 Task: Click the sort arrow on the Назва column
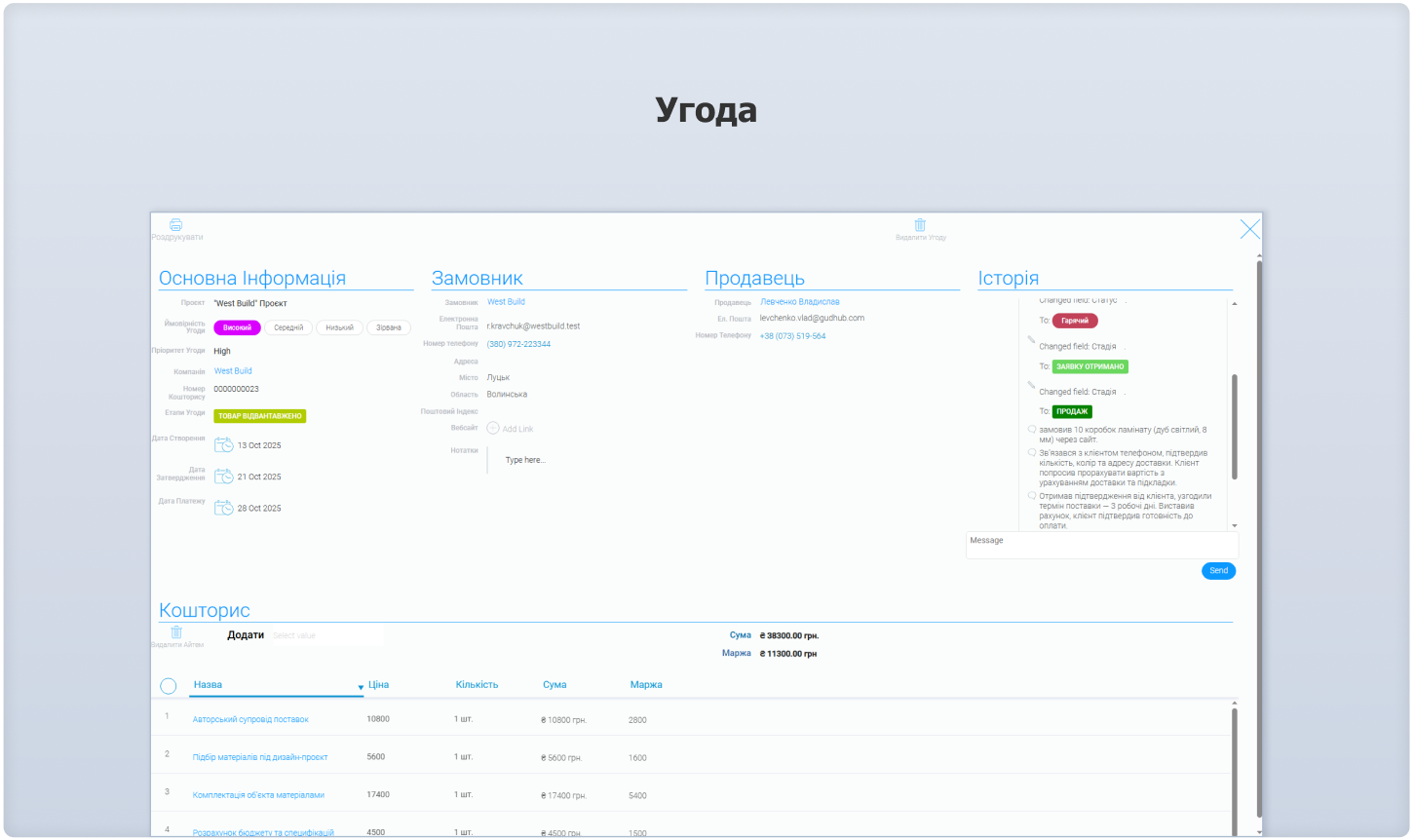pos(360,686)
